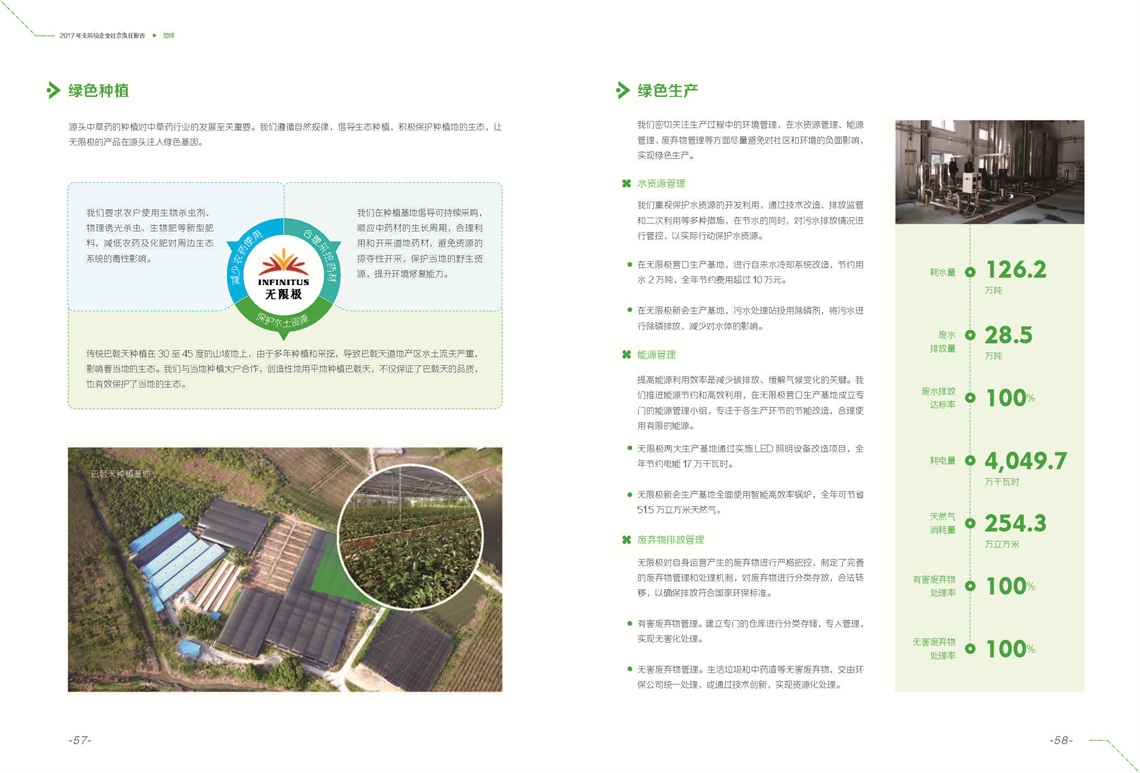Click the paragraph starting 传统巴戟天种植在
Screen dimensions: 1140x773
[x=282, y=369]
